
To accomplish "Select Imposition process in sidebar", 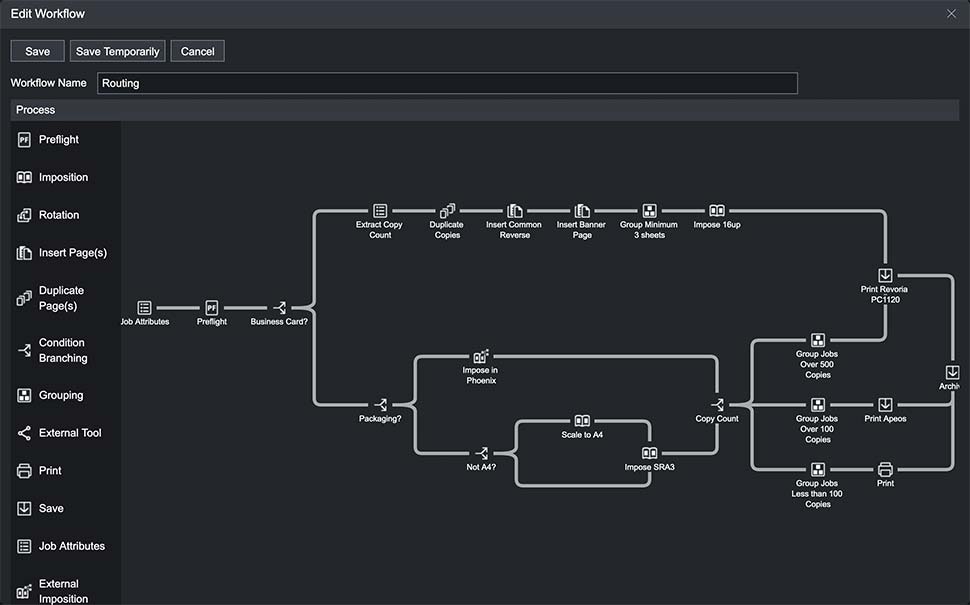I will click(53, 178).
